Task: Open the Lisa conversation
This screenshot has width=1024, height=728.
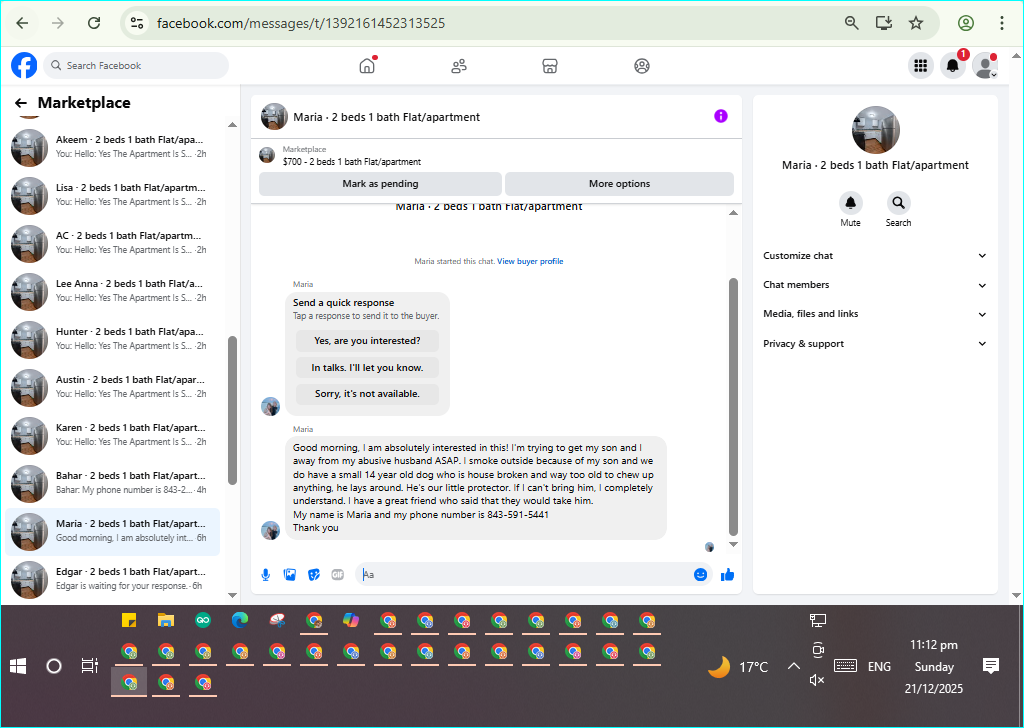Action: pos(113,195)
